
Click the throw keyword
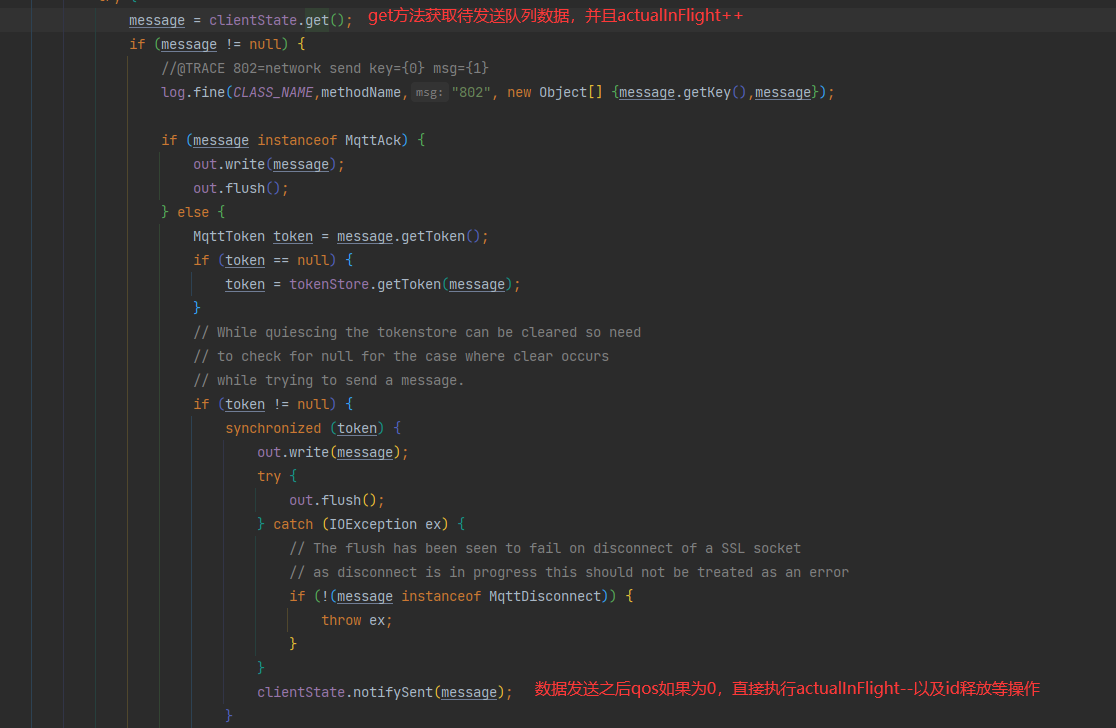341,621
